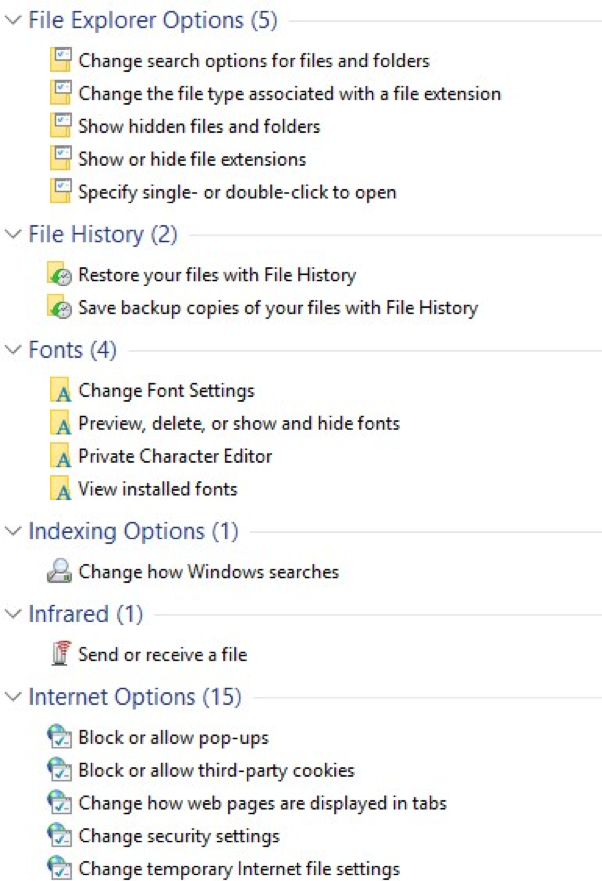Click icon next to Show or hide file extensions
This screenshot has width=602, height=881.
click(x=61, y=159)
